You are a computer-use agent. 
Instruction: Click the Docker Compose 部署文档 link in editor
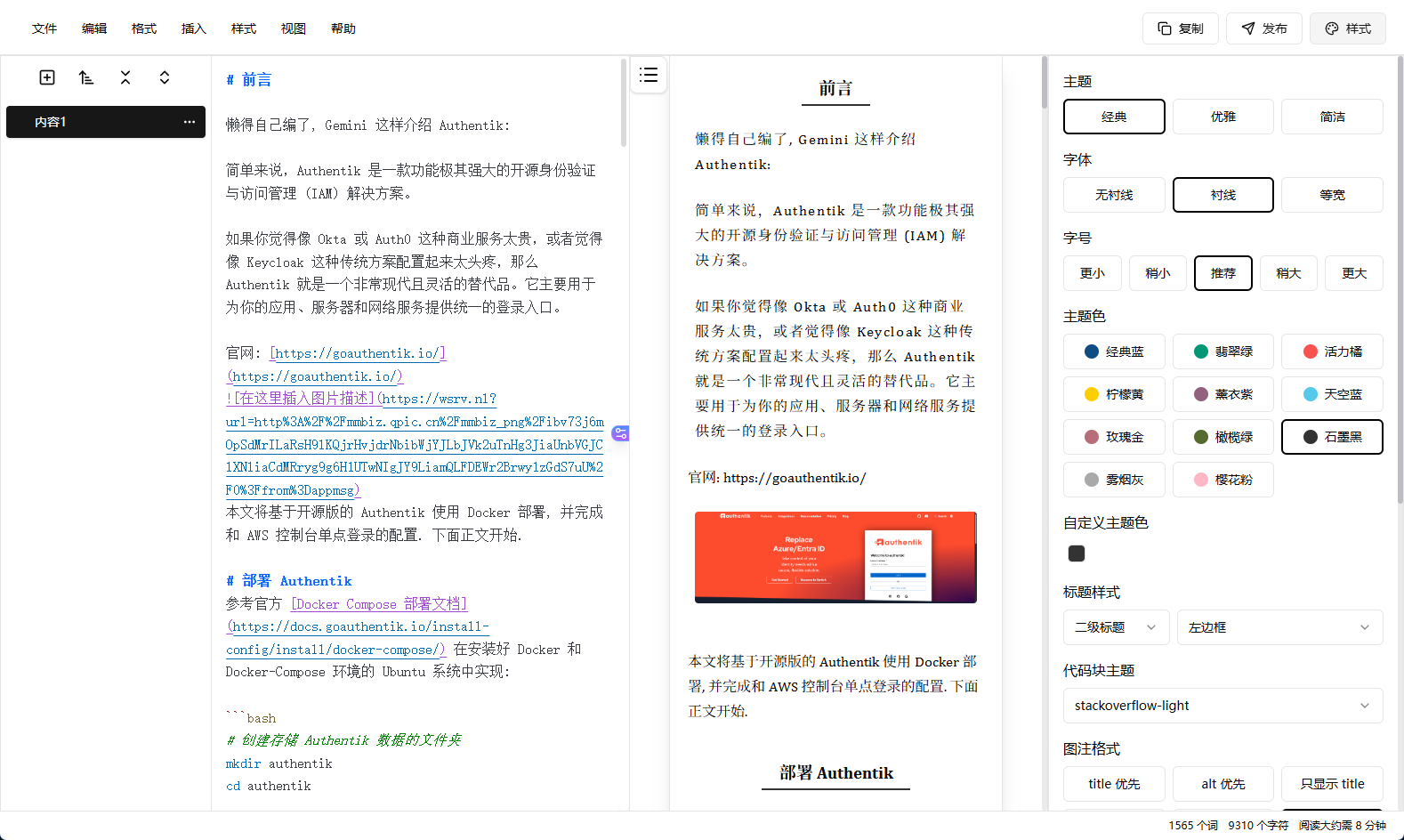click(x=379, y=604)
